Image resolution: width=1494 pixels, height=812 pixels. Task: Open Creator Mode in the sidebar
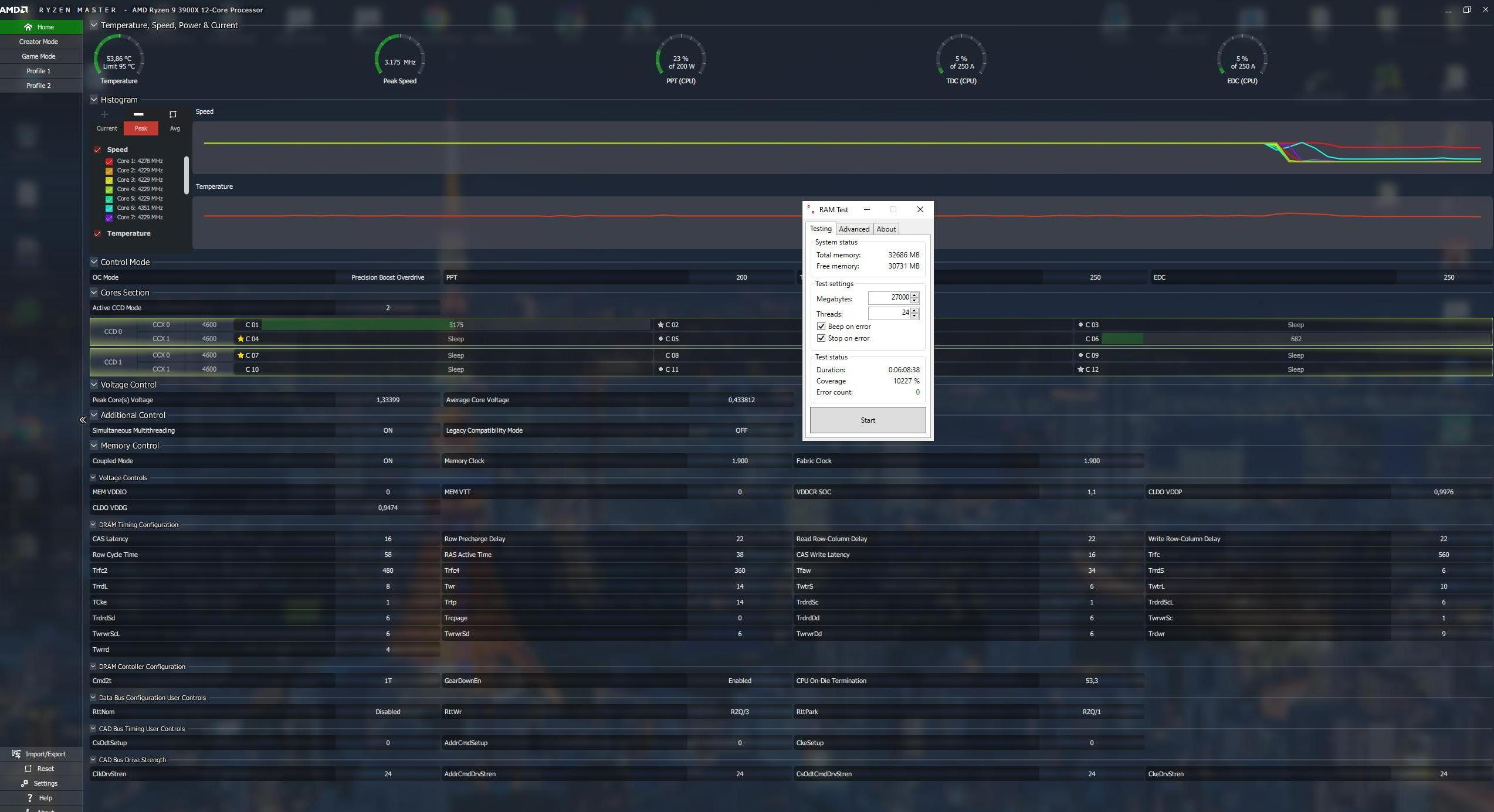(x=39, y=42)
